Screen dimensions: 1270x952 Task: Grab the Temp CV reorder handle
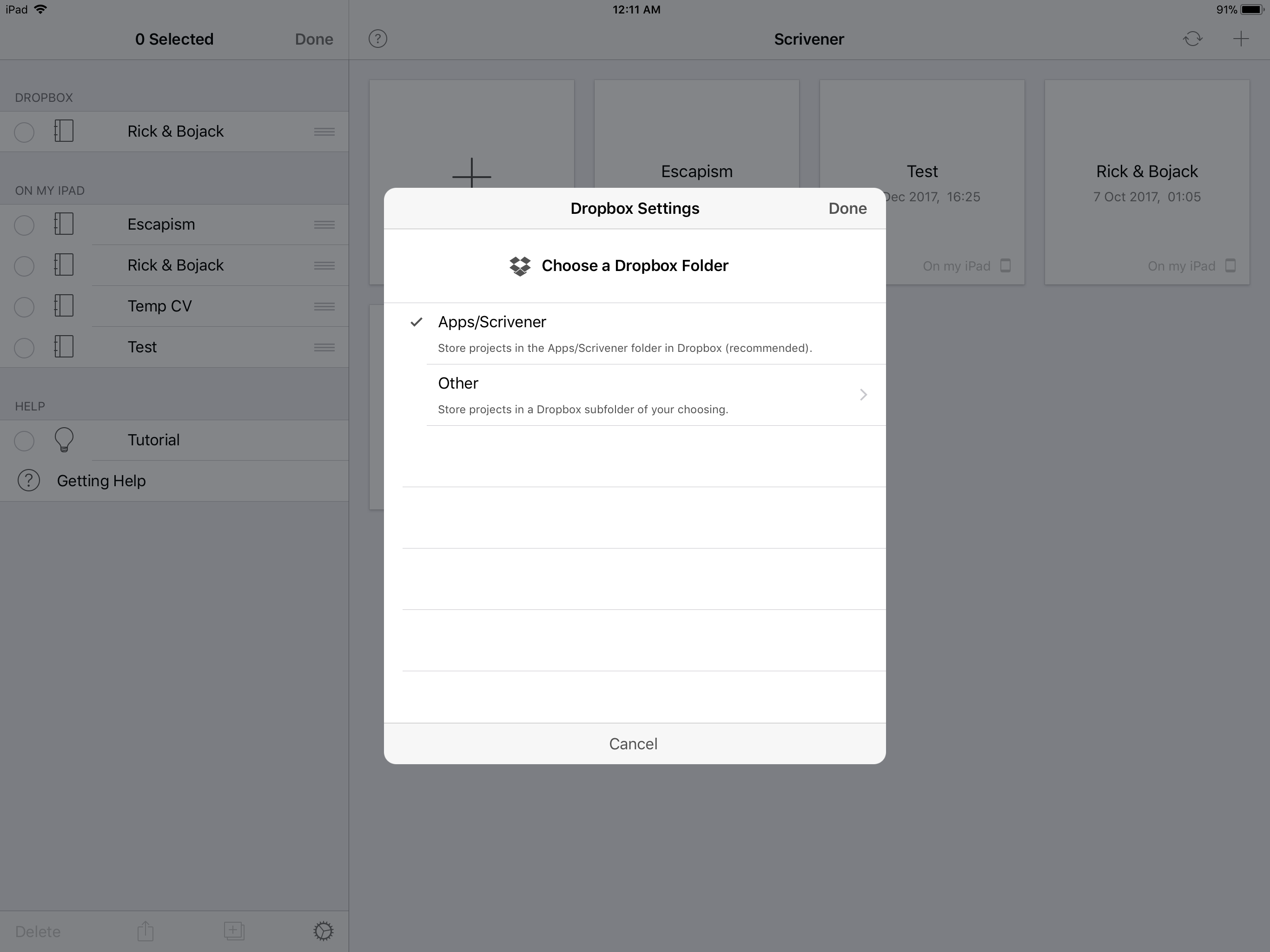(324, 307)
